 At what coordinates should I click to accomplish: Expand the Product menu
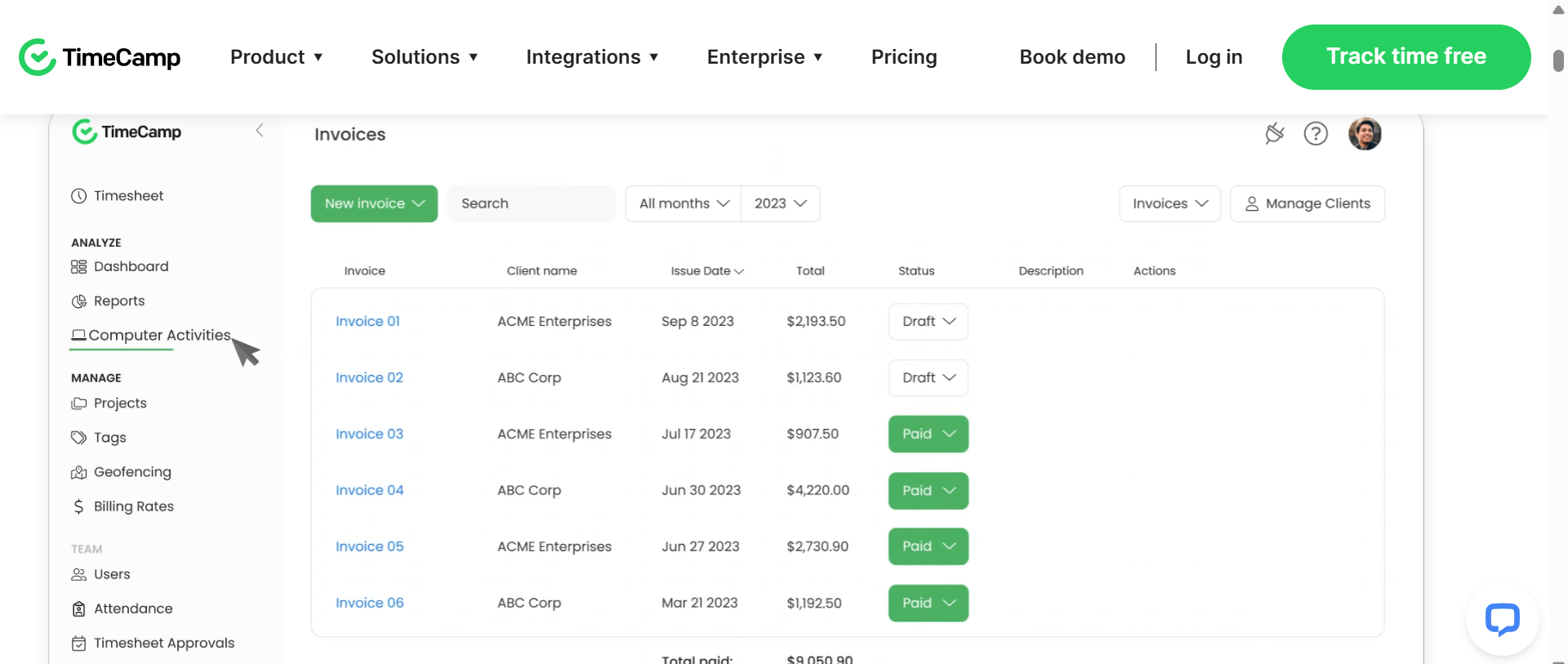277,57
